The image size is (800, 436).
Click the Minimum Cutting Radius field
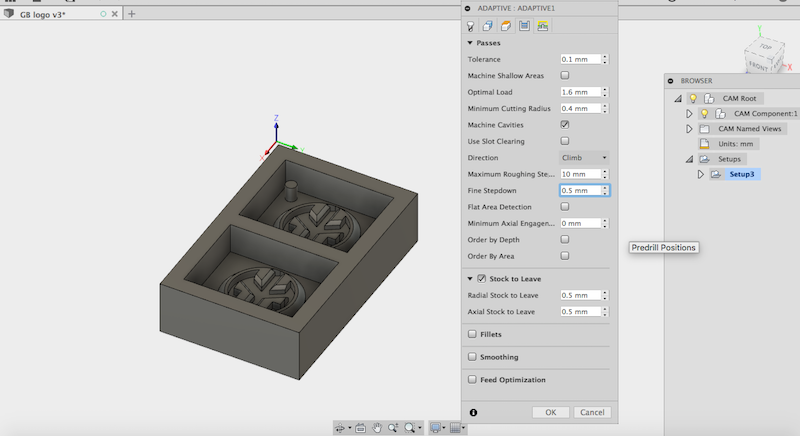tap(580, 108)
